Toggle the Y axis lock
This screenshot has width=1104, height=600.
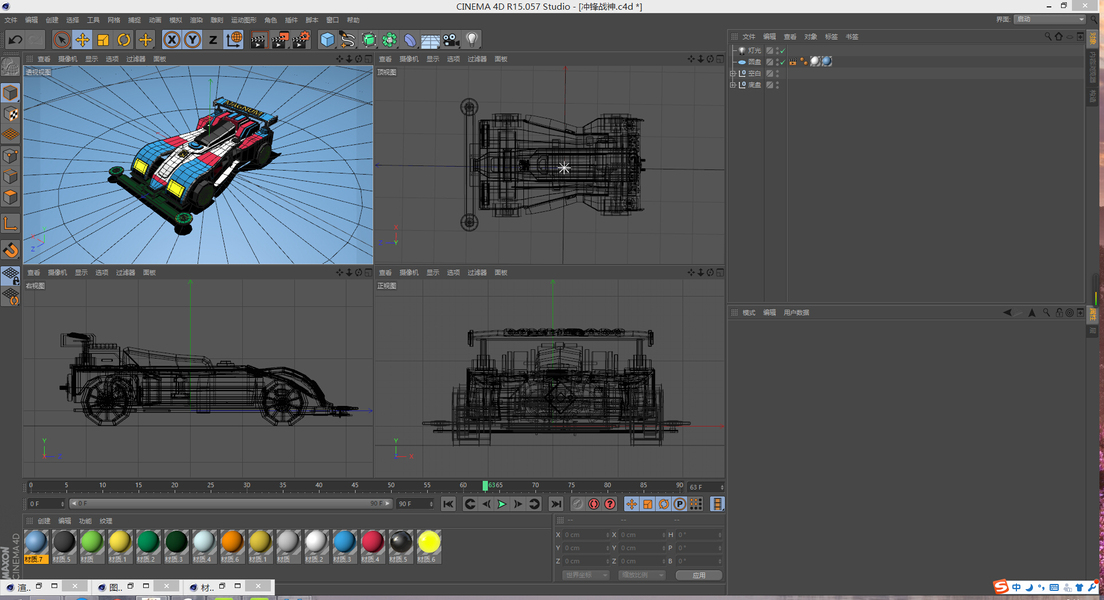pos(192,40)
